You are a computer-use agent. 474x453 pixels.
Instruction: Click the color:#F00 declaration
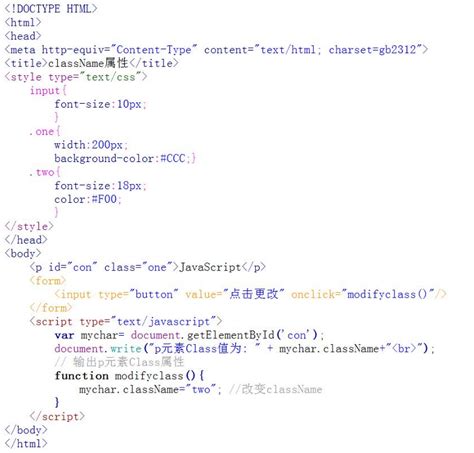(88, 199)
